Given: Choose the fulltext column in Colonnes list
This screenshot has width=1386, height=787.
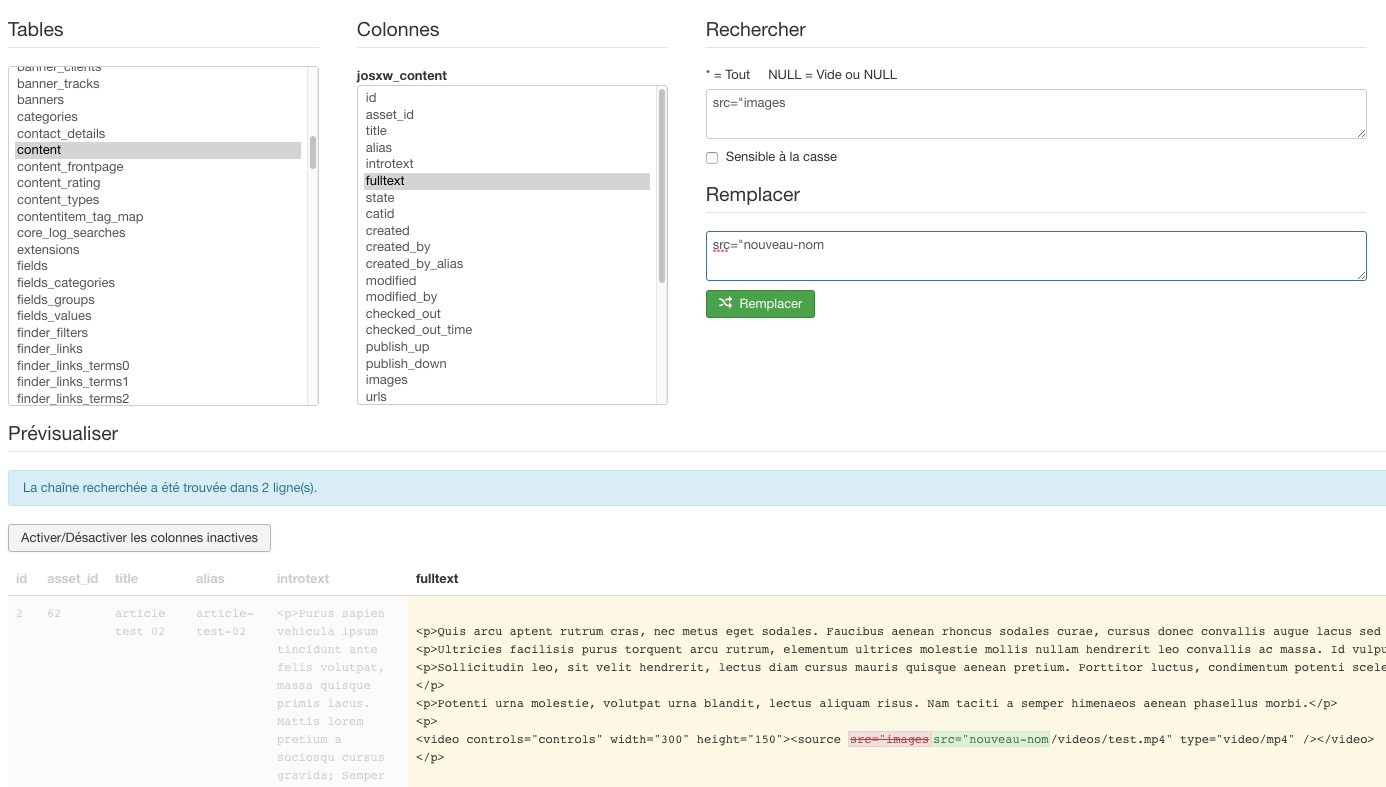Looking at the screenshot, I should pyautogui.click(x=507, y=181).
